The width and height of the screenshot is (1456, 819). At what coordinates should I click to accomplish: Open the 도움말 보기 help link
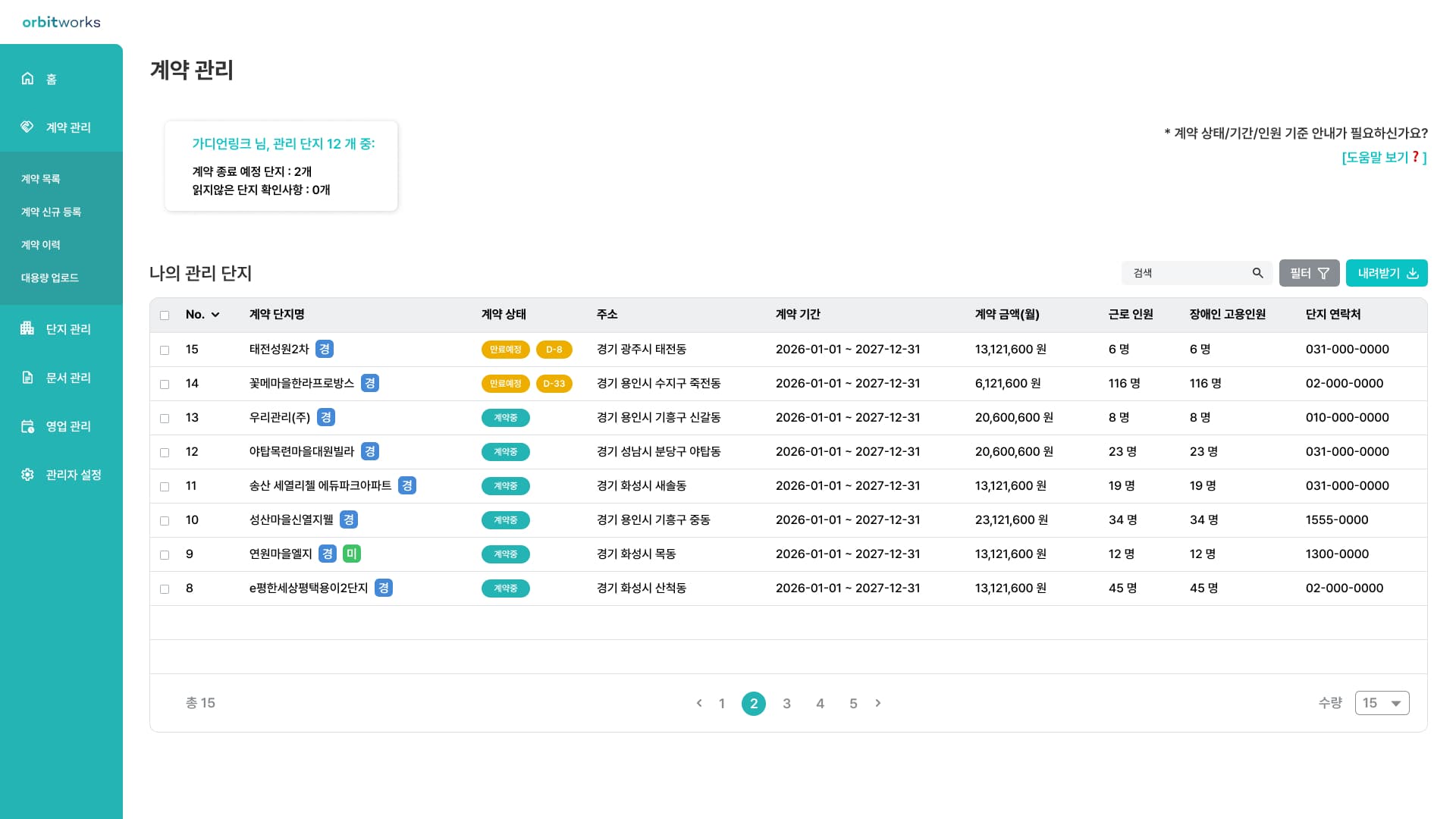click(x=1385, y=157)
